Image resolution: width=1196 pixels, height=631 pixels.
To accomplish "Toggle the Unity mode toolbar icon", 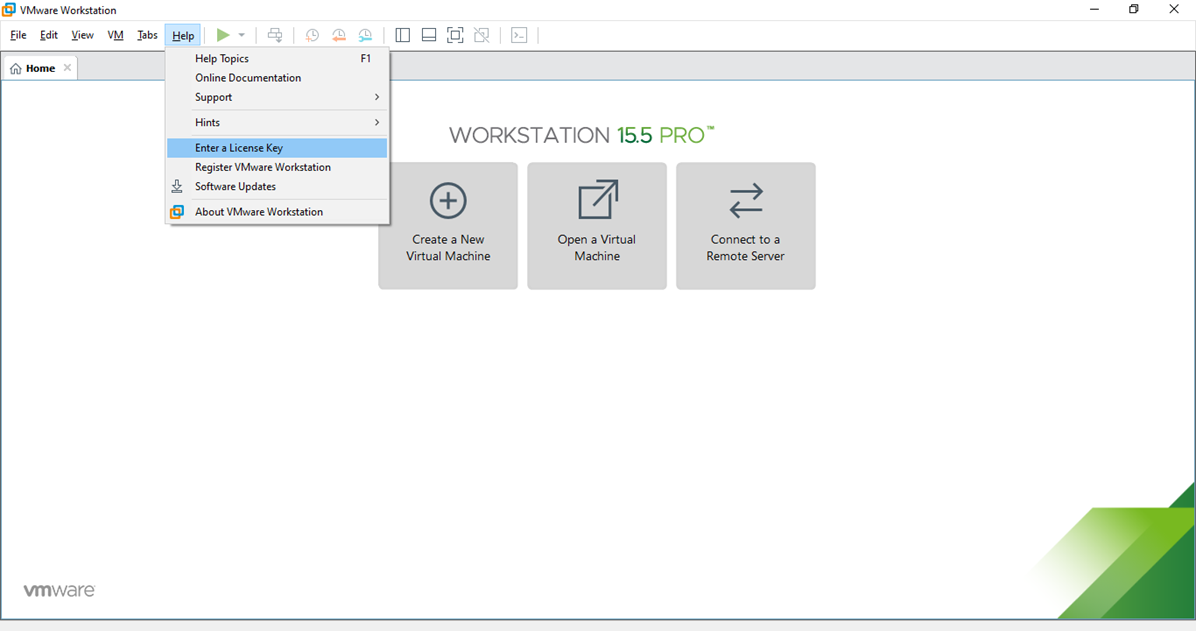I will [x=482, y=36].
